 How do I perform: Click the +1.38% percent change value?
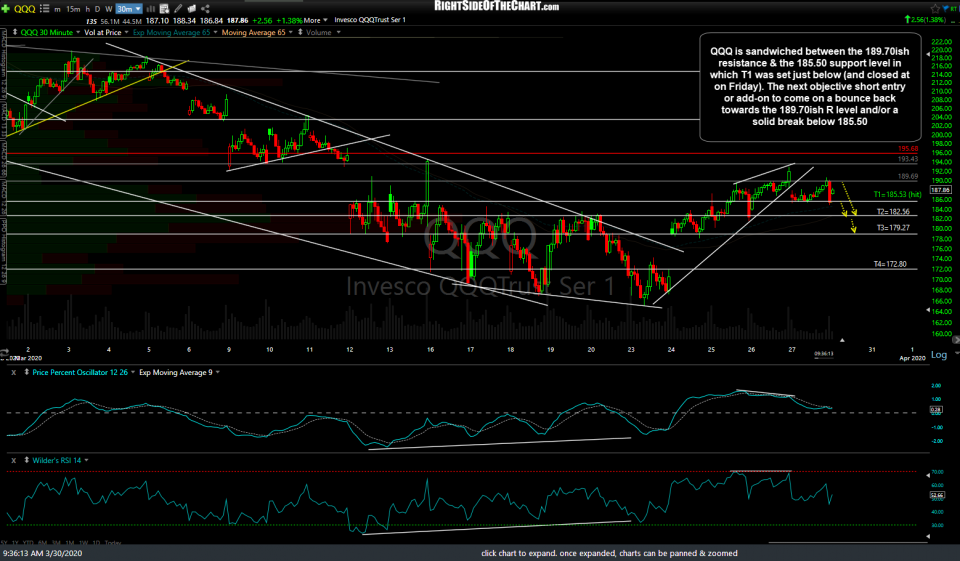pos(289,20)
